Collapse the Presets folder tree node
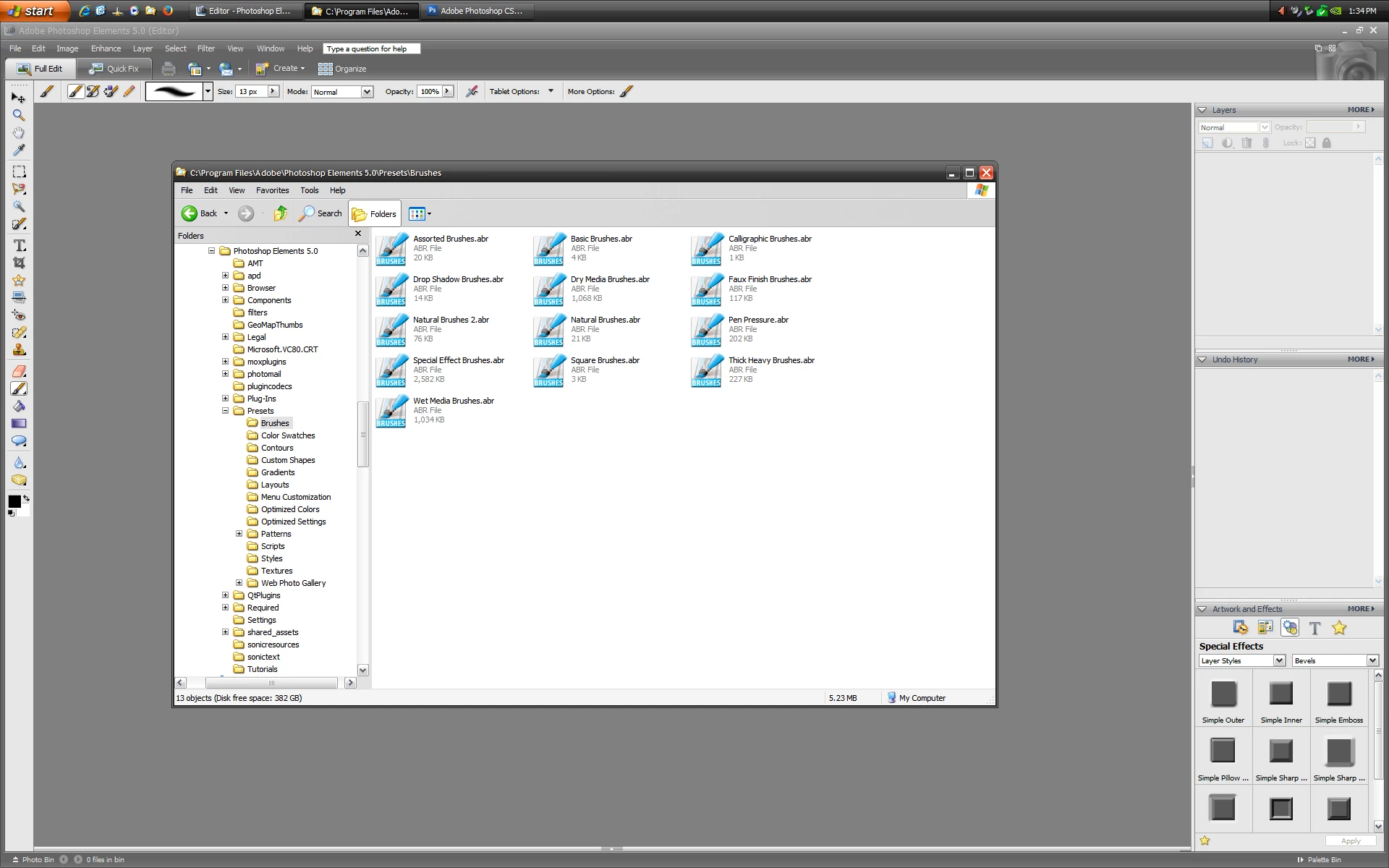 pyautogui.click(x=225, y=411)
